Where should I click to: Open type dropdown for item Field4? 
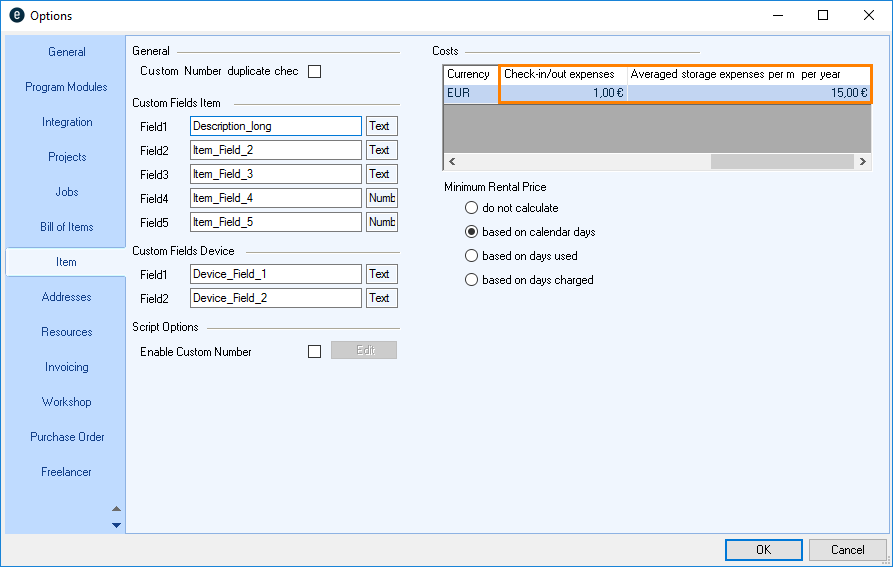[x=381, y=198]
